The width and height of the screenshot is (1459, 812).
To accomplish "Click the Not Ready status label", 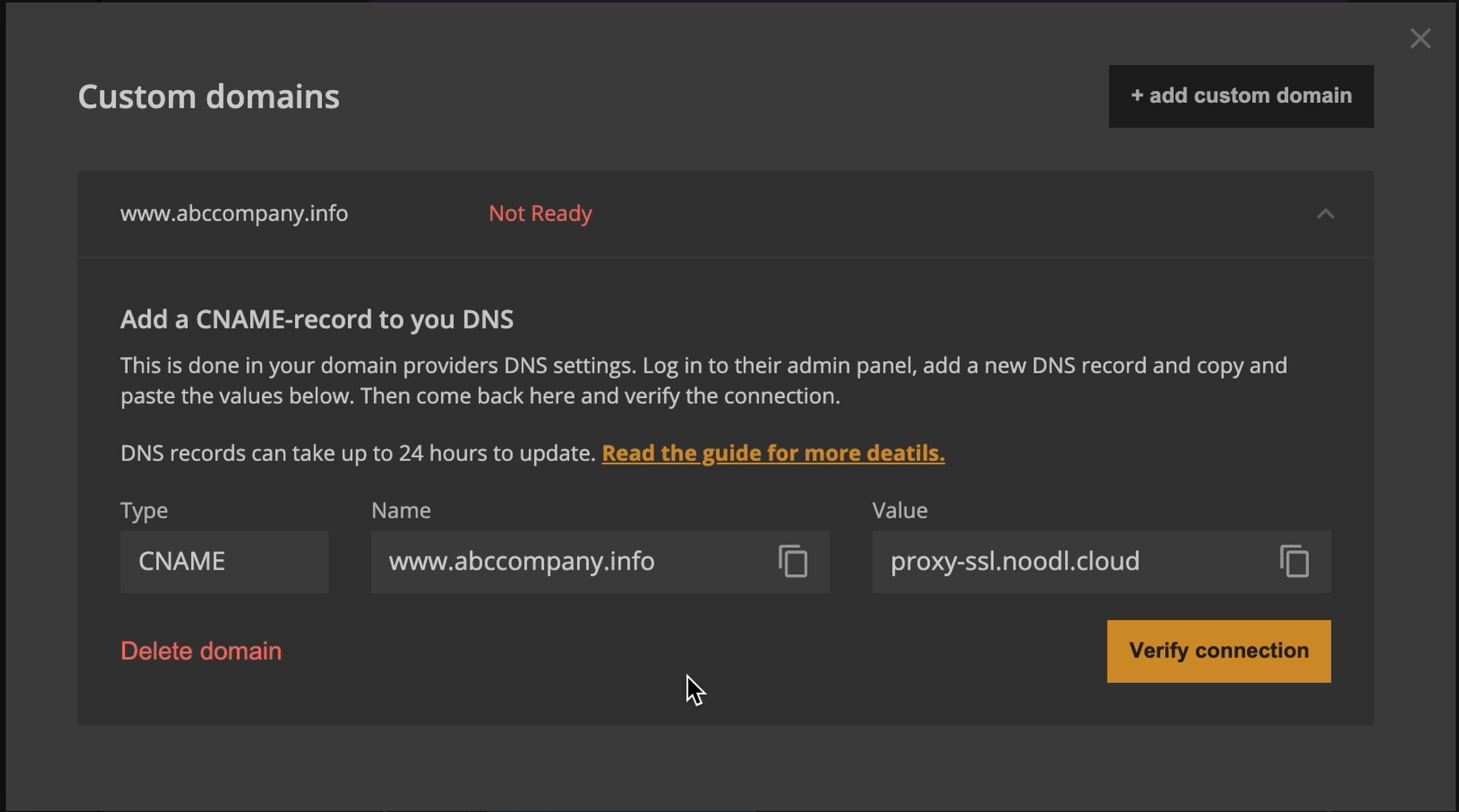I will point(540,213).
